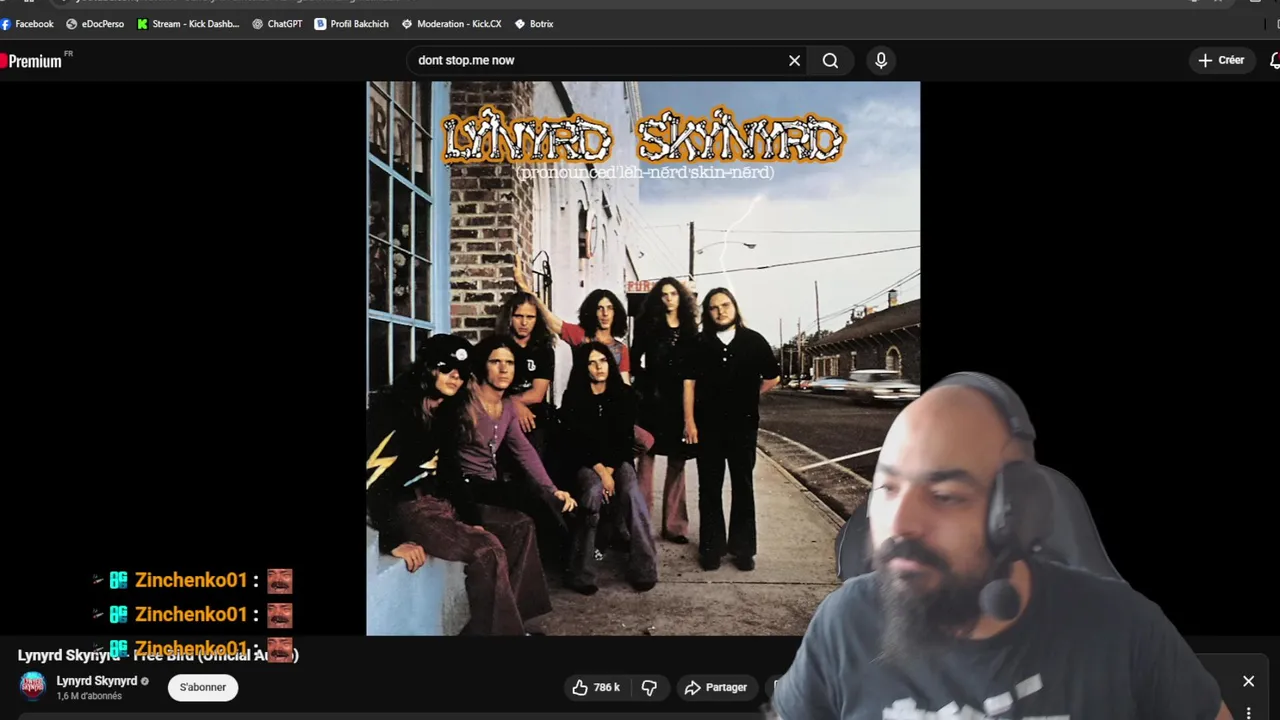Dislike the video with thumbs down

(x=649, y=687)
